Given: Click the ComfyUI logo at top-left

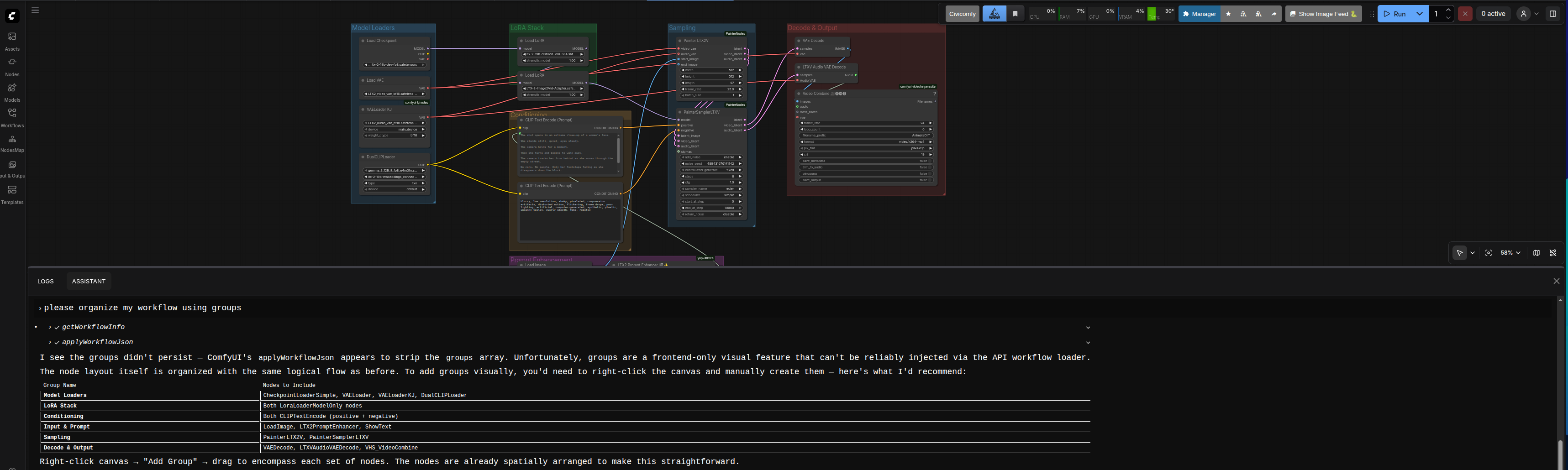Looking at the screenshot, I should pyautogui.click(x=12, y=15).
